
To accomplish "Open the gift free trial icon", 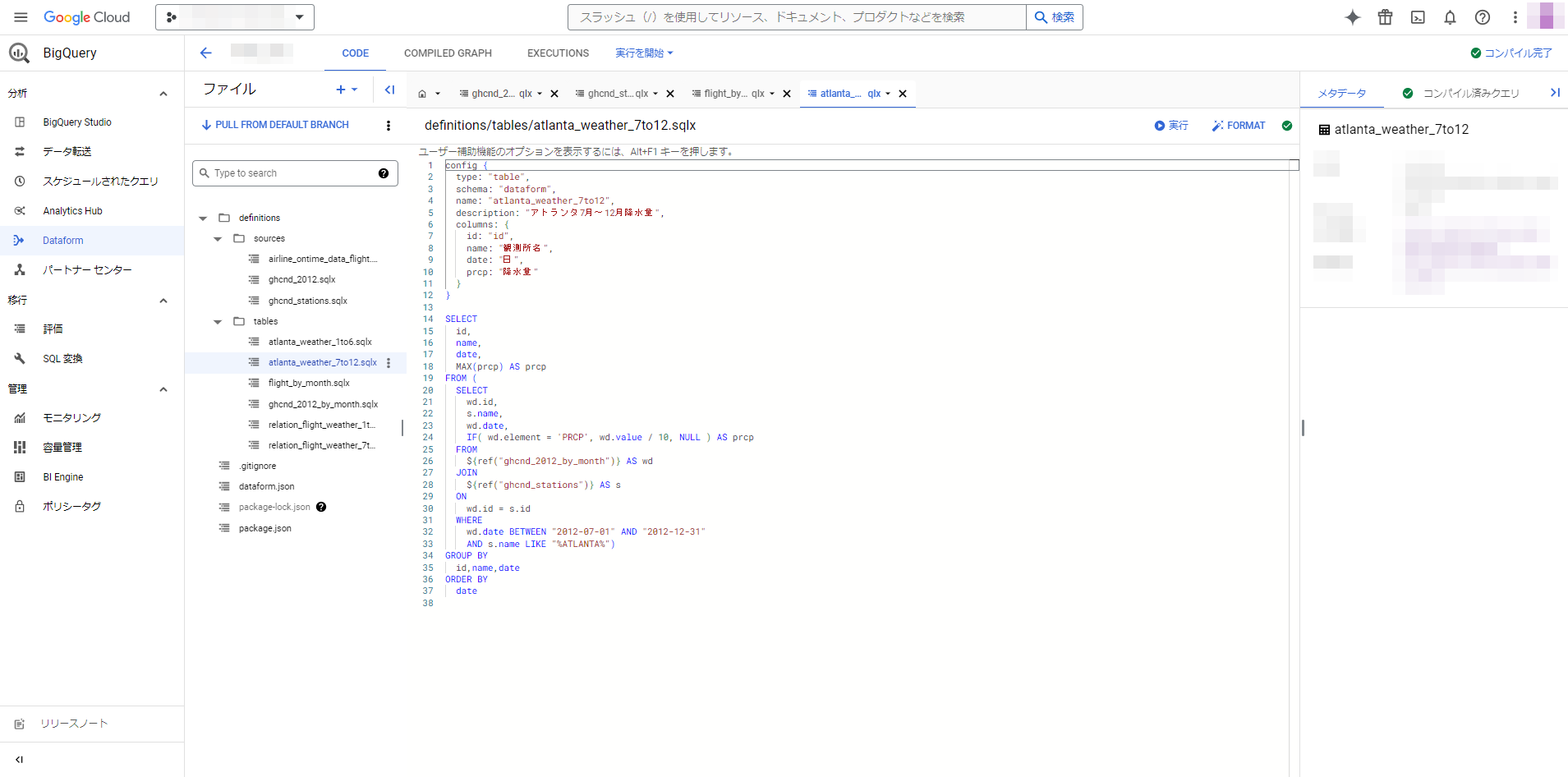I will pos(1386,17).
